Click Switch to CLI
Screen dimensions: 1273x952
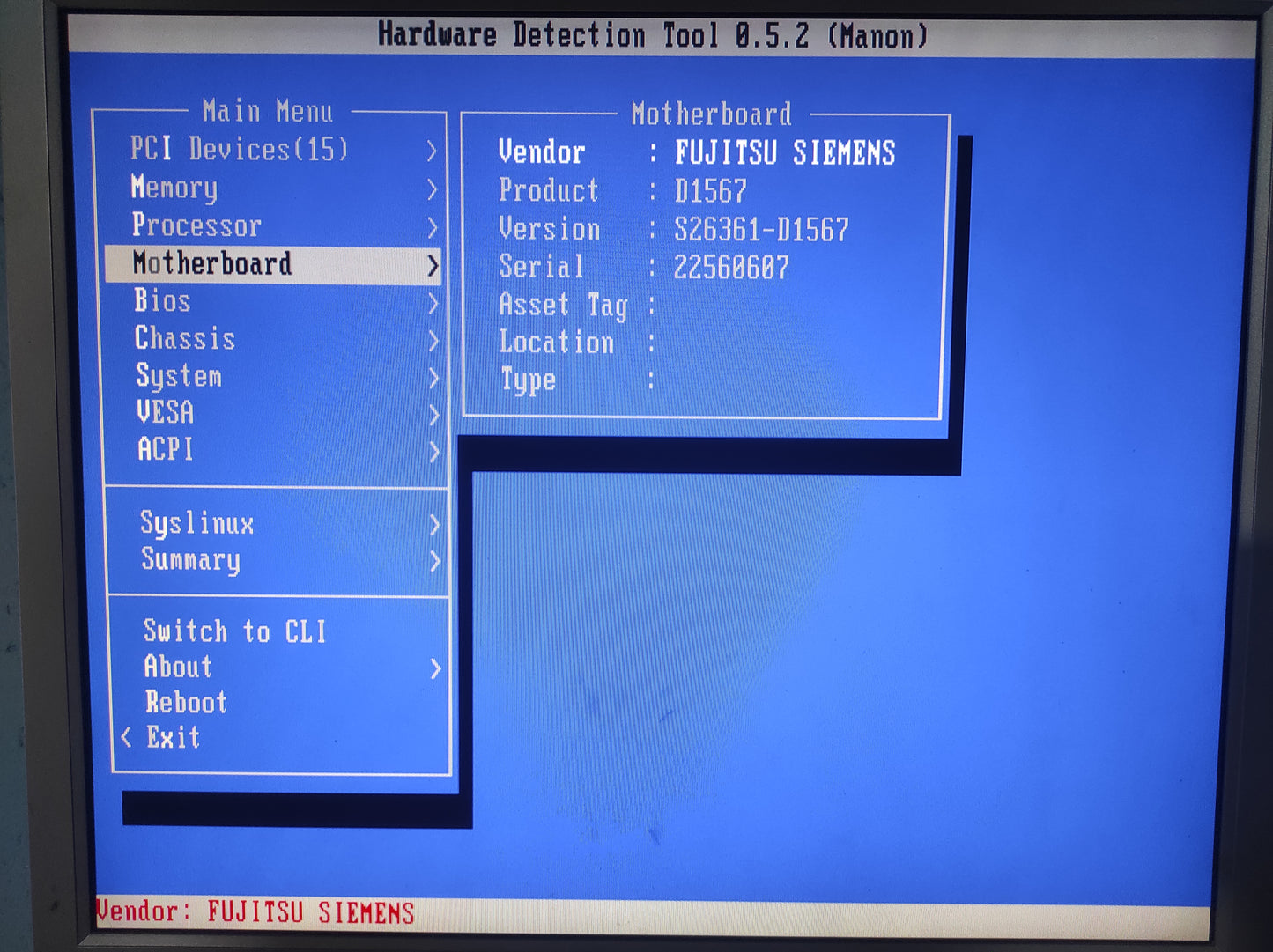click(x=235, y=631)
